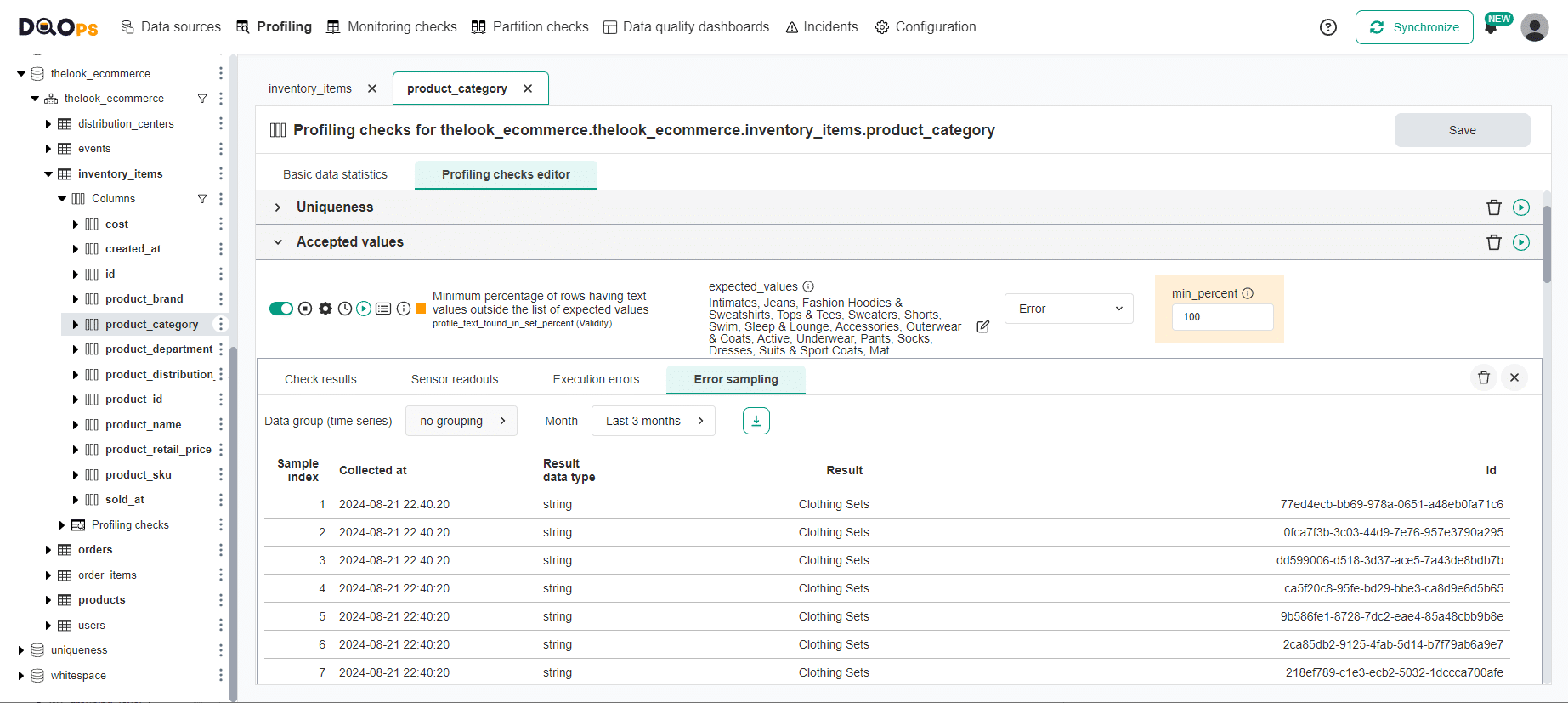Filter the Columns list
Image resolution: width=1568 pixels, height=703 pixels.
click(x=202, y=199)
